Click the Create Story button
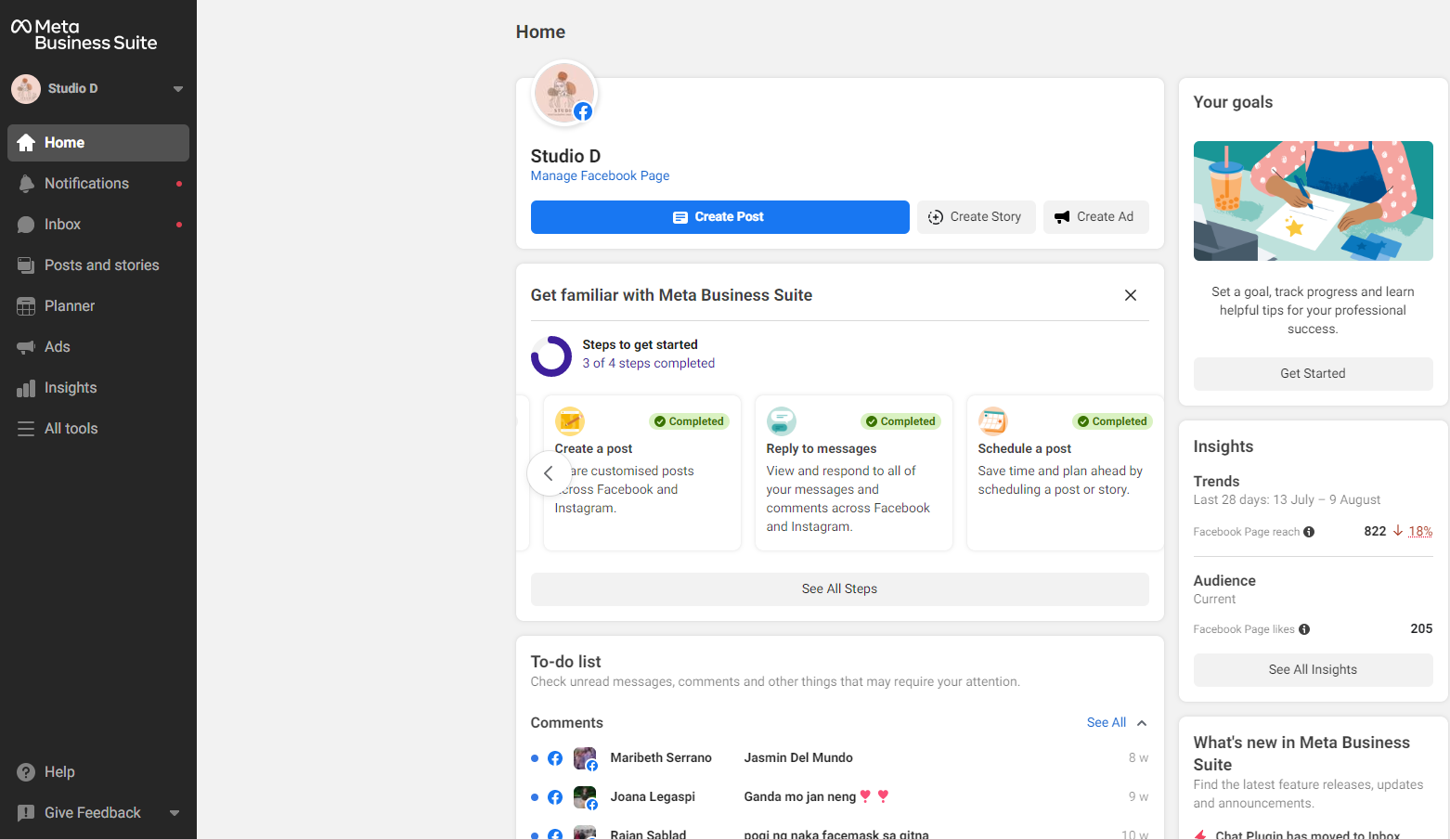This screenshot has height=840, width=1450. [976, 217]
